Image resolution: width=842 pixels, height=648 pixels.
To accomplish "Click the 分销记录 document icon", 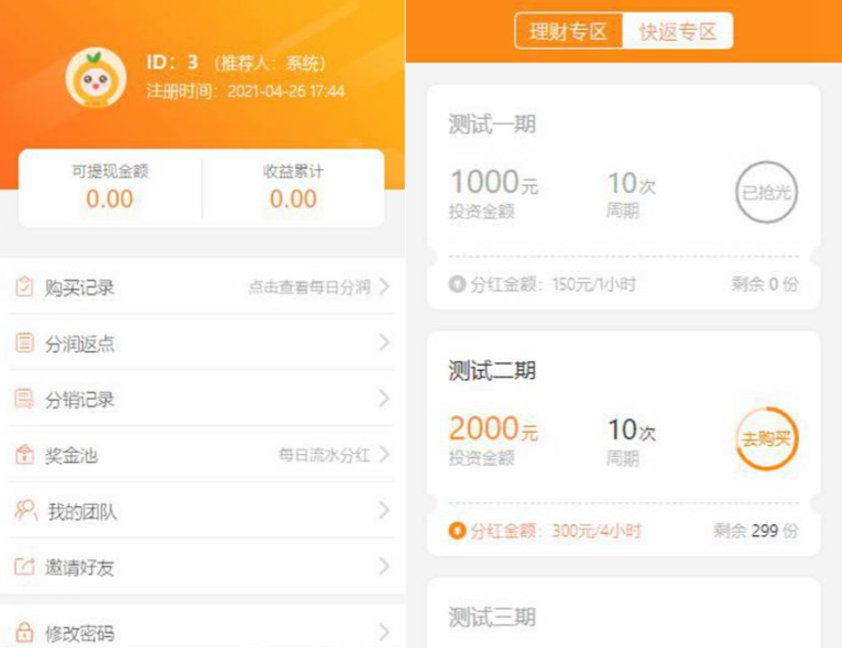I will click(24, 398).
